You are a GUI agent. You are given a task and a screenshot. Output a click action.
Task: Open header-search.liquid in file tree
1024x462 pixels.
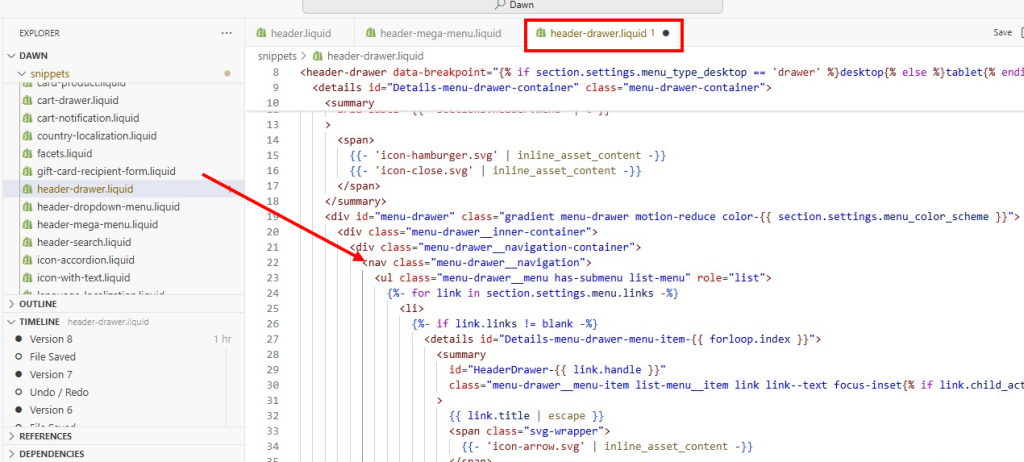[84, 242]
